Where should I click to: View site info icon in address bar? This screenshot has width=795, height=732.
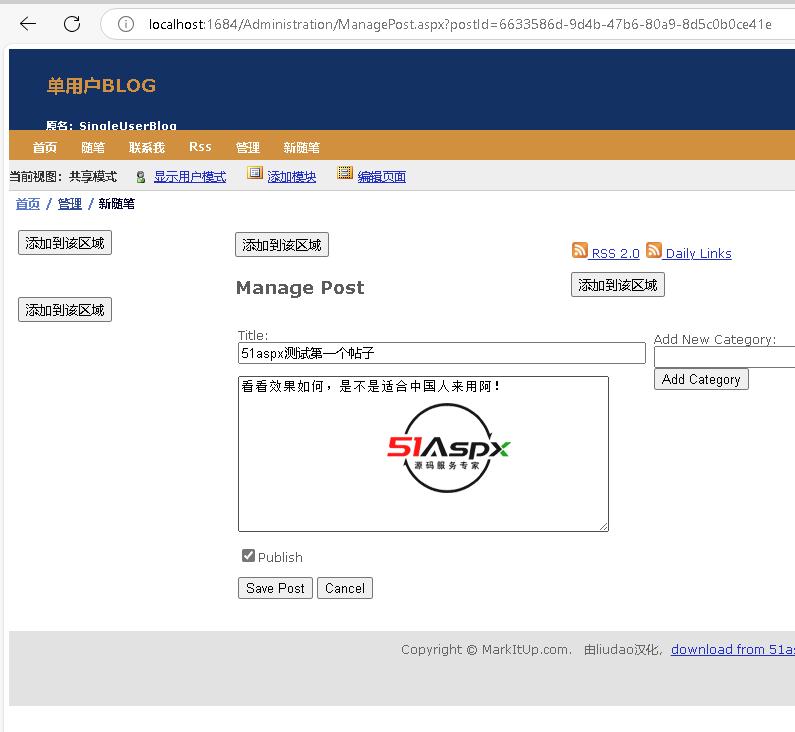point(126,24)
